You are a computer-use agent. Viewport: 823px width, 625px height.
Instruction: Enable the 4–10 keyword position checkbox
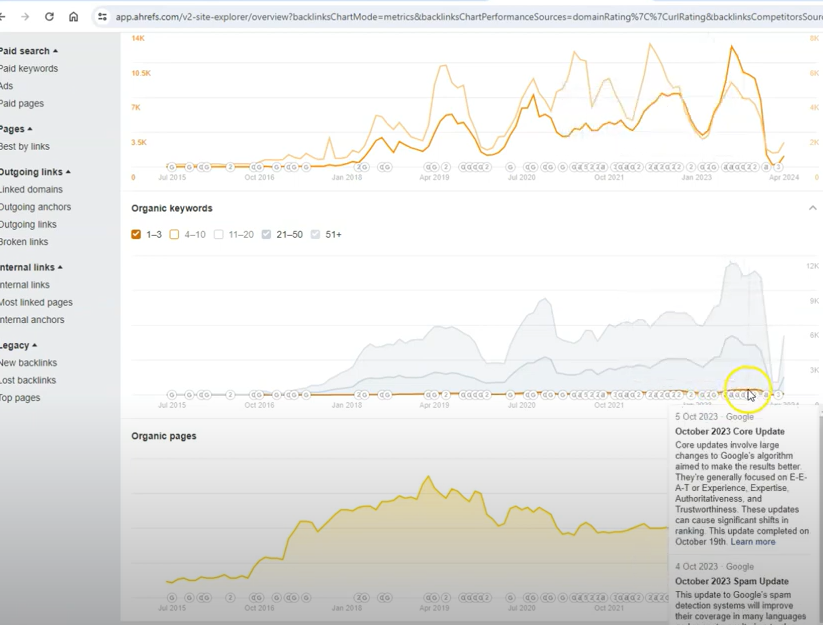point(174,235)
